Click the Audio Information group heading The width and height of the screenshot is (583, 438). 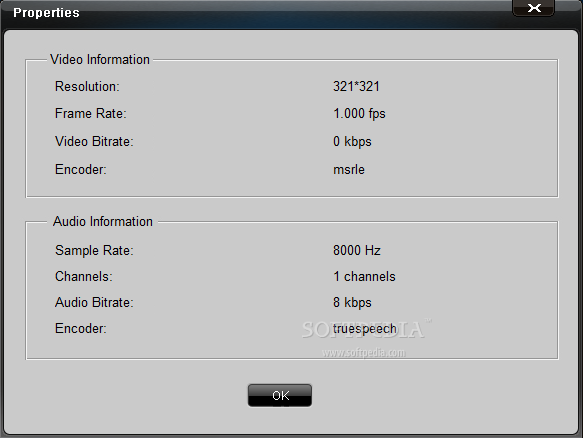pos(103,222)
